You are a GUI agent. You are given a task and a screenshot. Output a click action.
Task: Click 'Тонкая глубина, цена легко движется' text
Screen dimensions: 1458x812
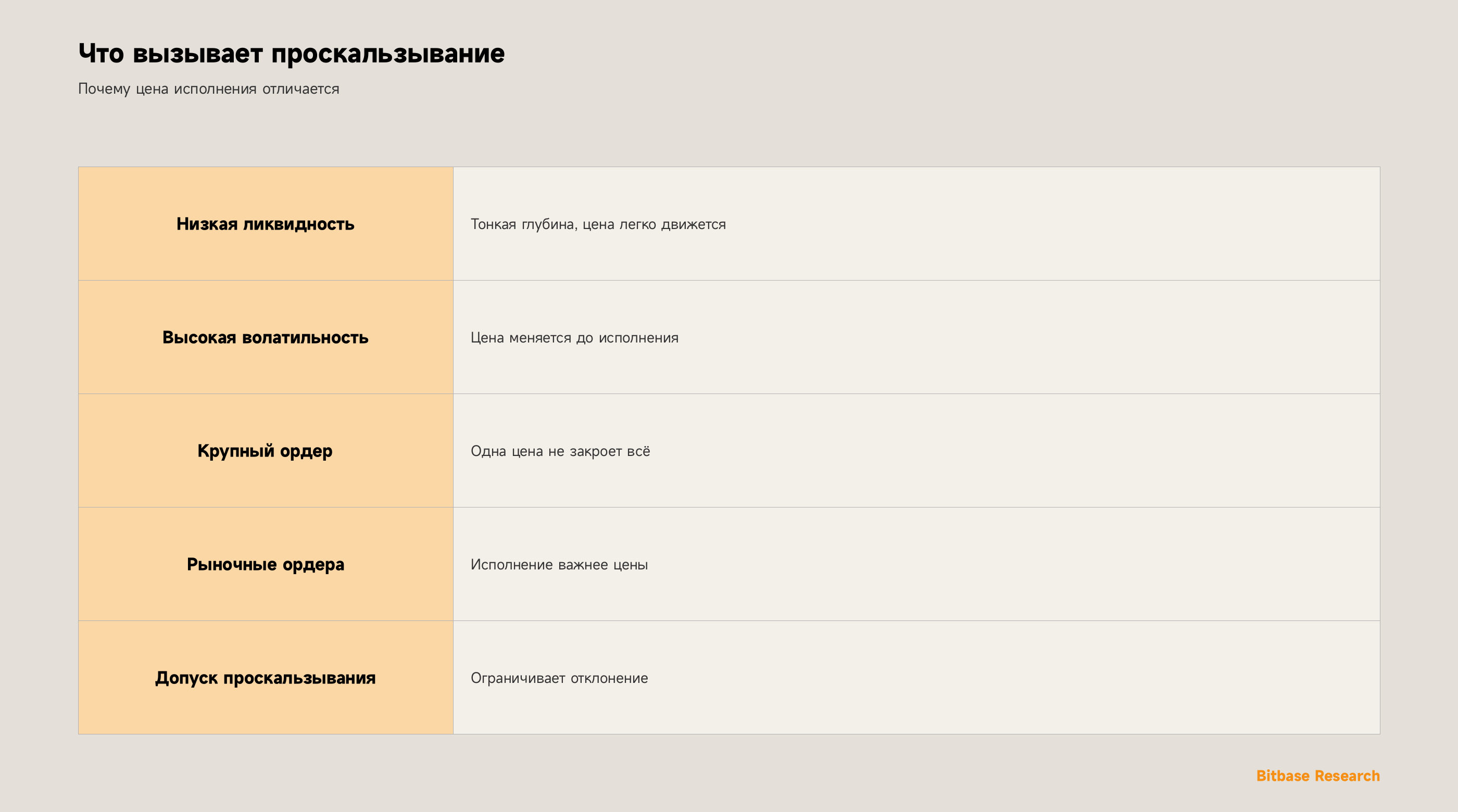click(598, 225)
